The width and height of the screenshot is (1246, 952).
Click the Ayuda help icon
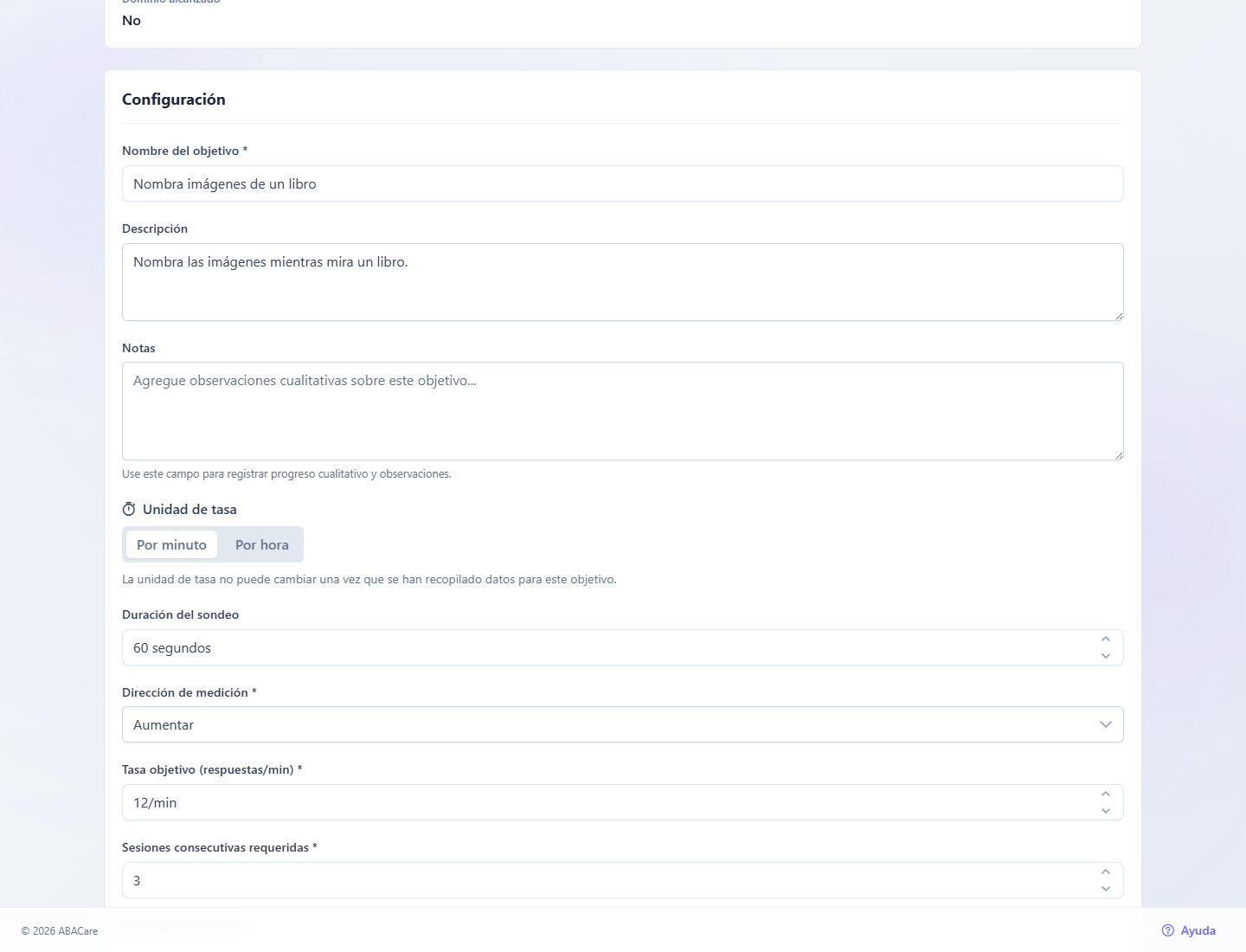pyautogui.click(x=1168, y=930)
